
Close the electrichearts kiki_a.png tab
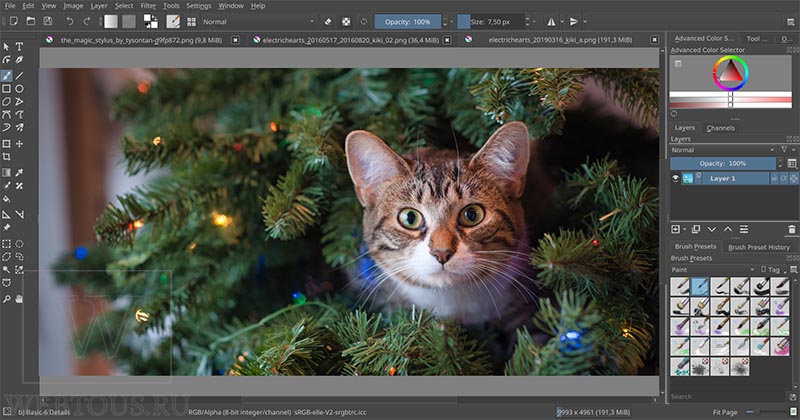point(655,40)
